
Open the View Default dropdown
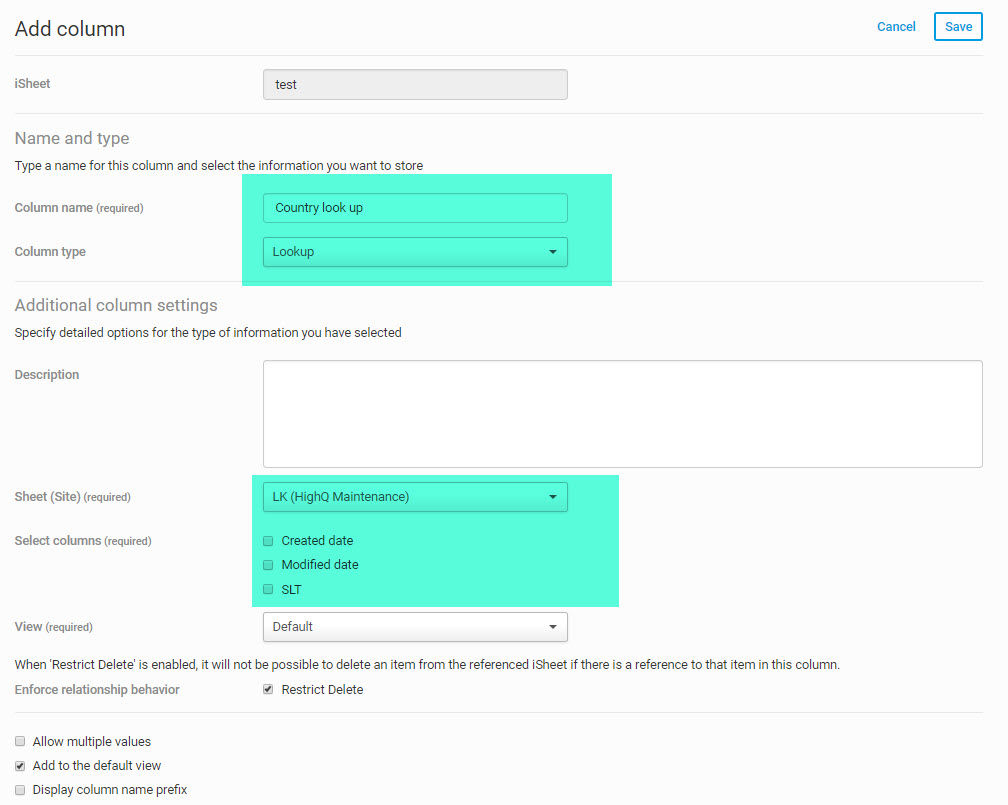[415, 627]
